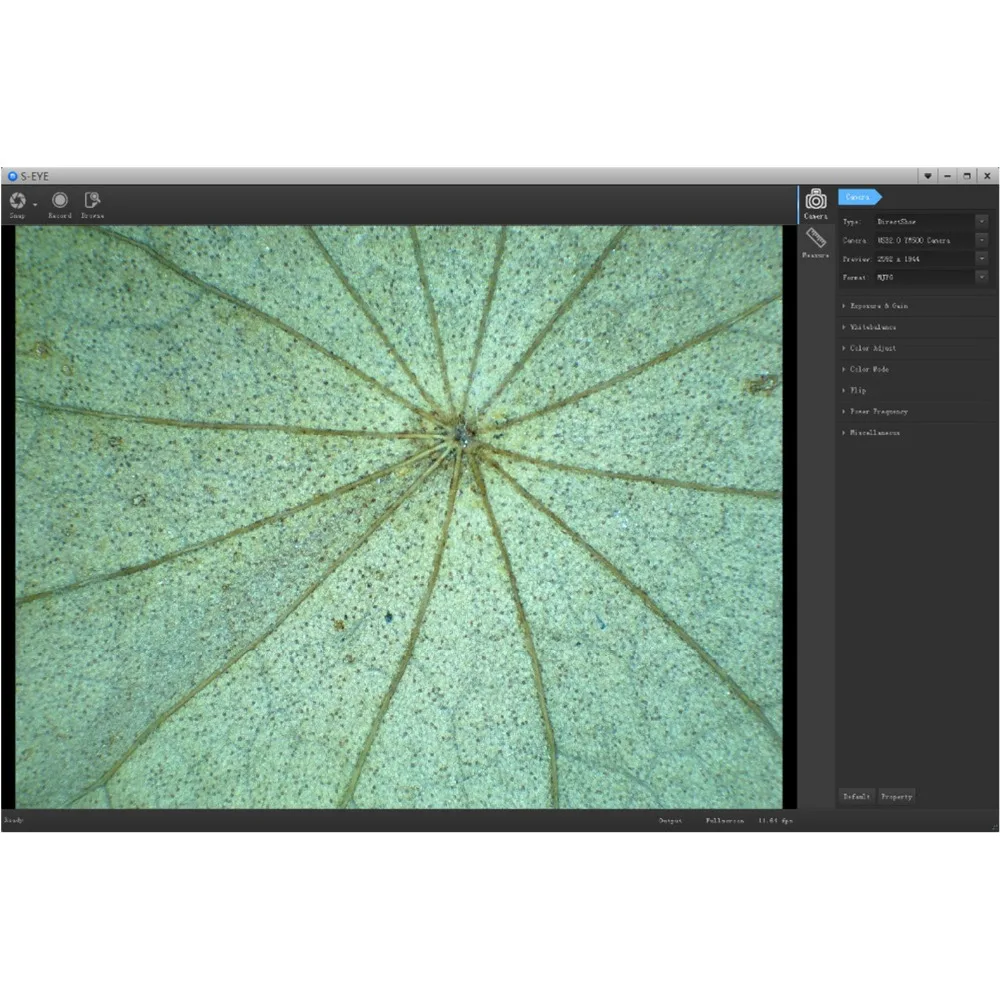Image resolution: width=1000 pixels, height=1000 pixels.
Task: Click the S-EYE application logo icon
Action: pos(12,176)
